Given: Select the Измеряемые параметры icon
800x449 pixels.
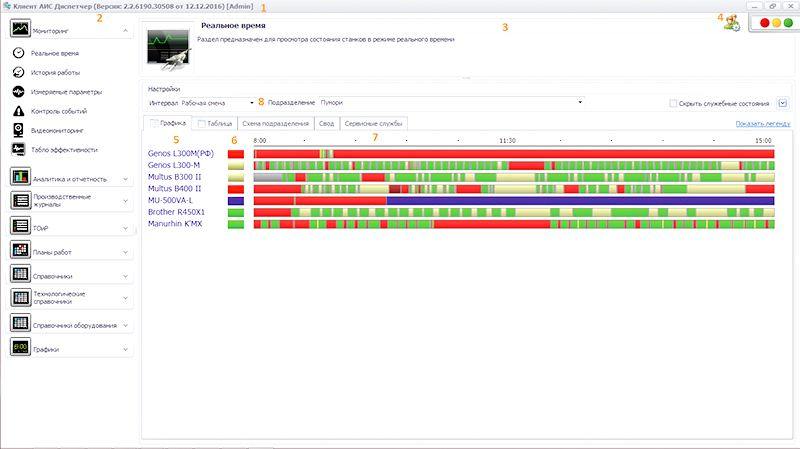Looking at the screenshot, I should click(18, 91).
